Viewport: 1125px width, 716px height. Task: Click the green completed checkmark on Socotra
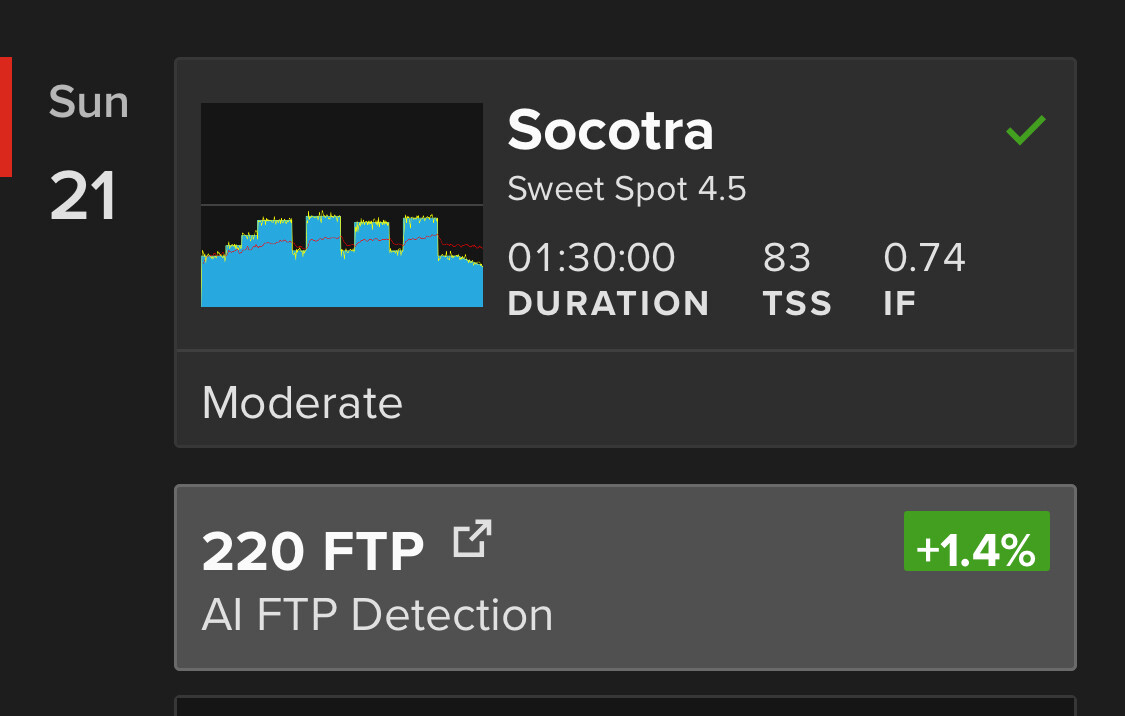coord(1026,130)
